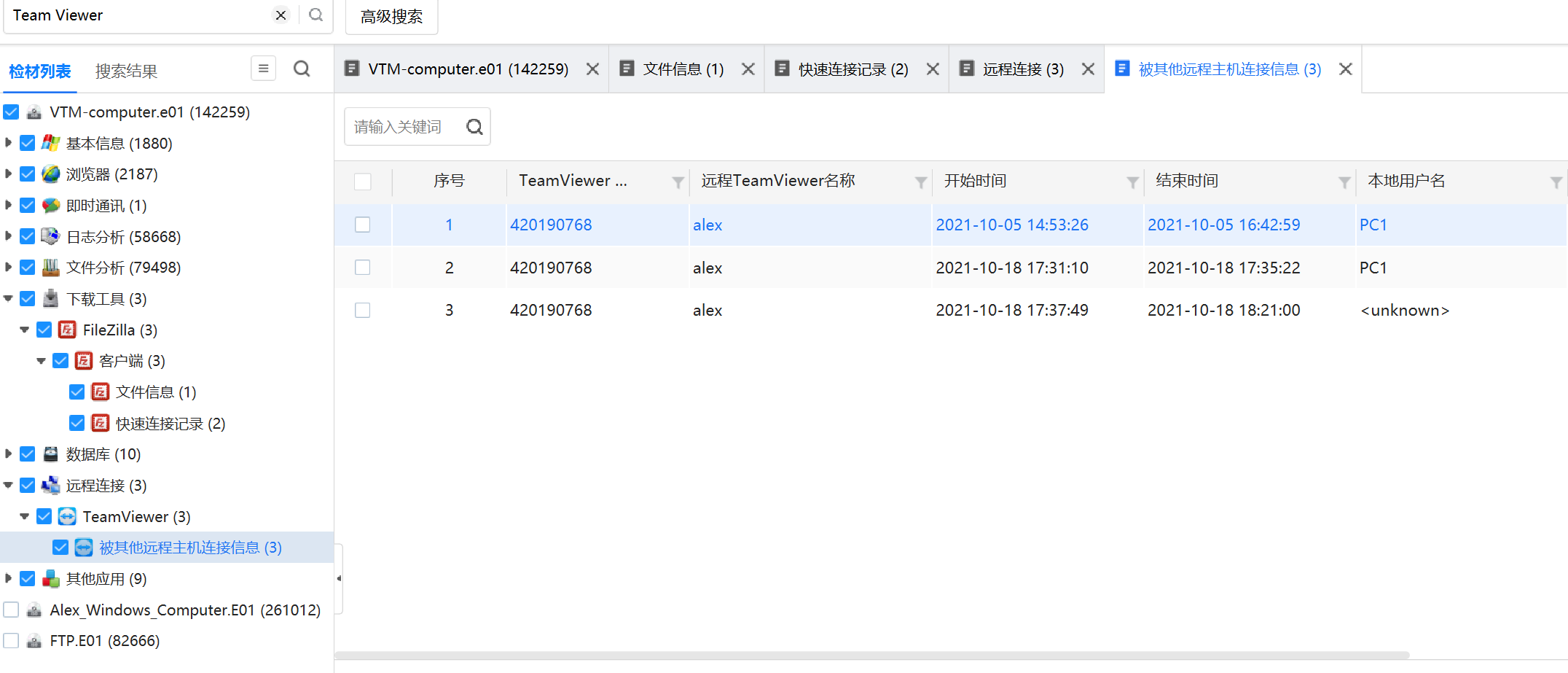Viewport: 1568px width, 673px height.
Task: Open the TeamViewer ID 420190768 in row 1
Action: [x=551, y=225]
